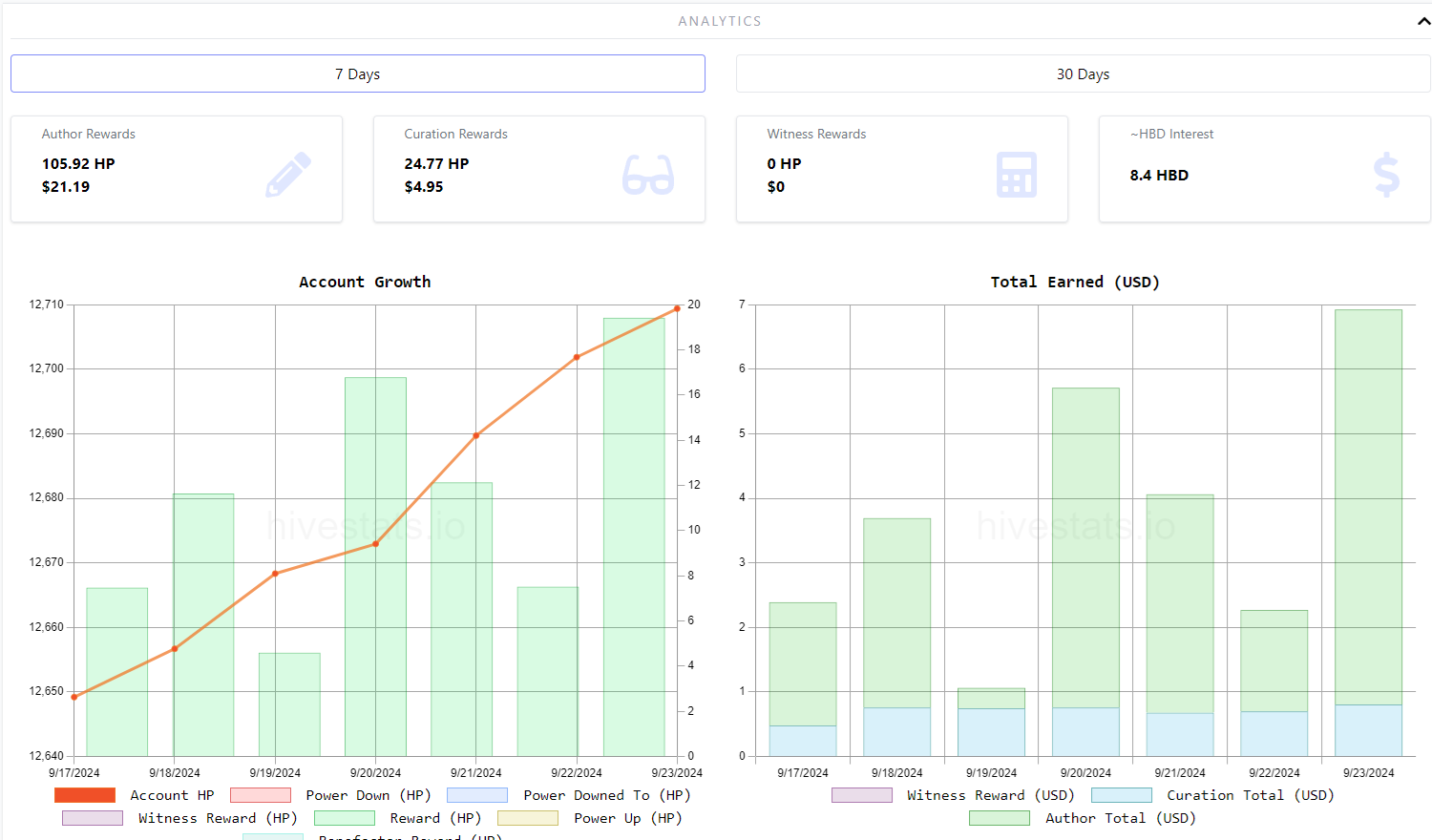
Task: Click the 9/18/2024 author bar in Total Earned
Action: click(x=896, y=613)
